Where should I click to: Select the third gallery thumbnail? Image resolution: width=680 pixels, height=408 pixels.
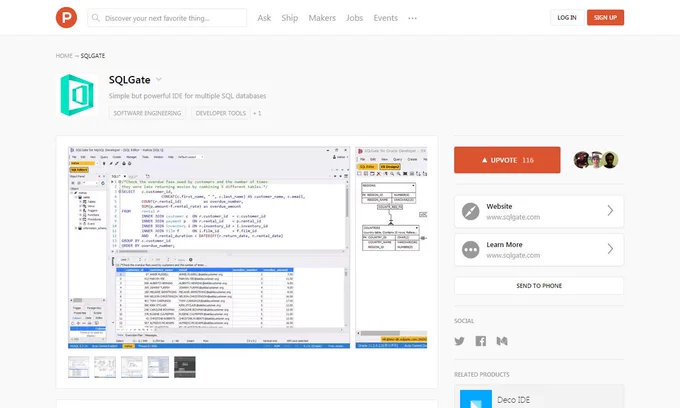[131, 367]
